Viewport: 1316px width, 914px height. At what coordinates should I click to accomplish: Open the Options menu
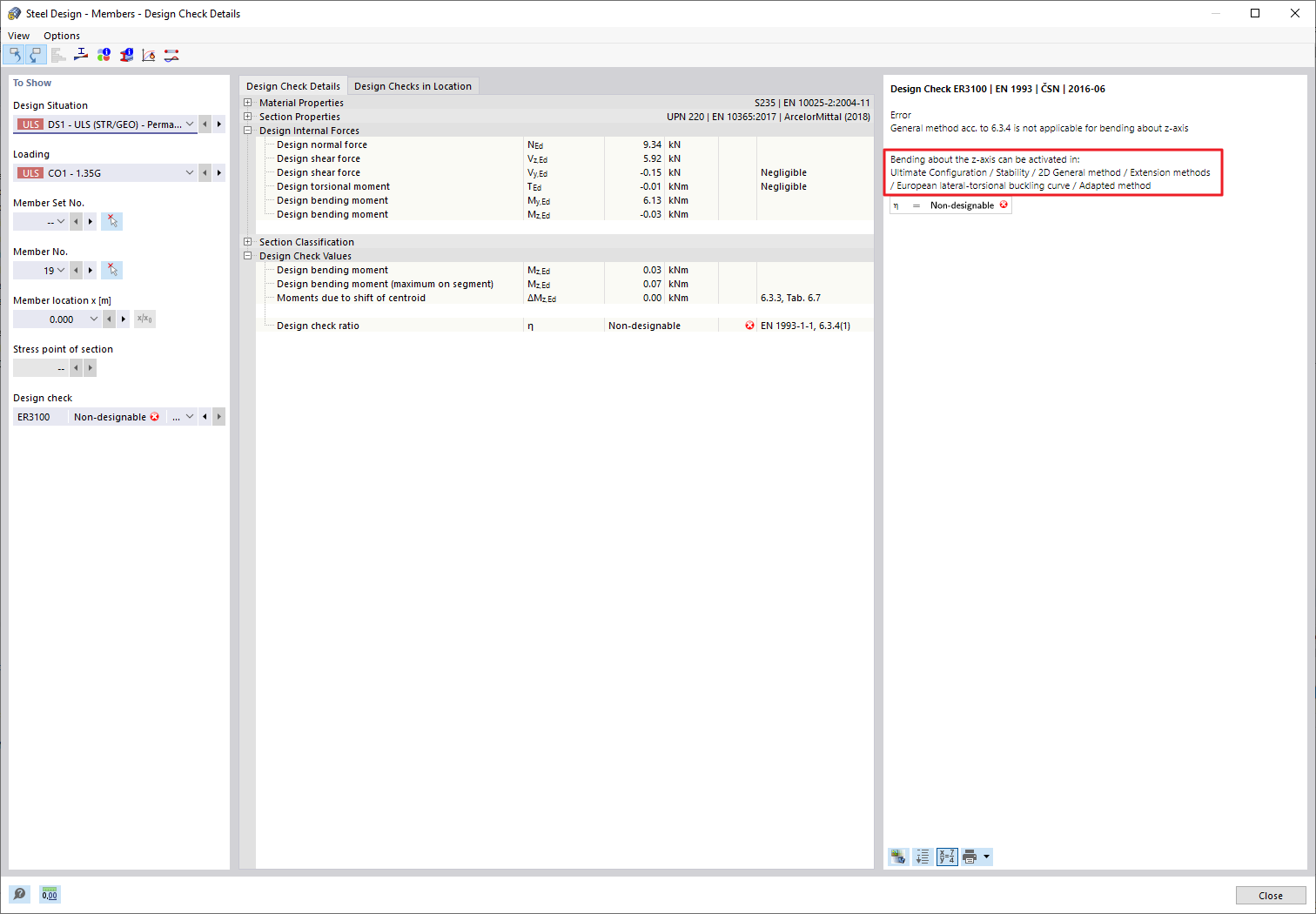tap(61, 36)
